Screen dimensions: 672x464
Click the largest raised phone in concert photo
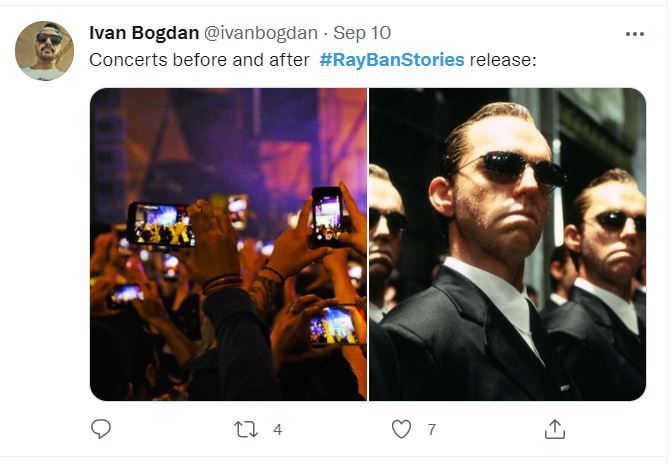tap(160, 225)
